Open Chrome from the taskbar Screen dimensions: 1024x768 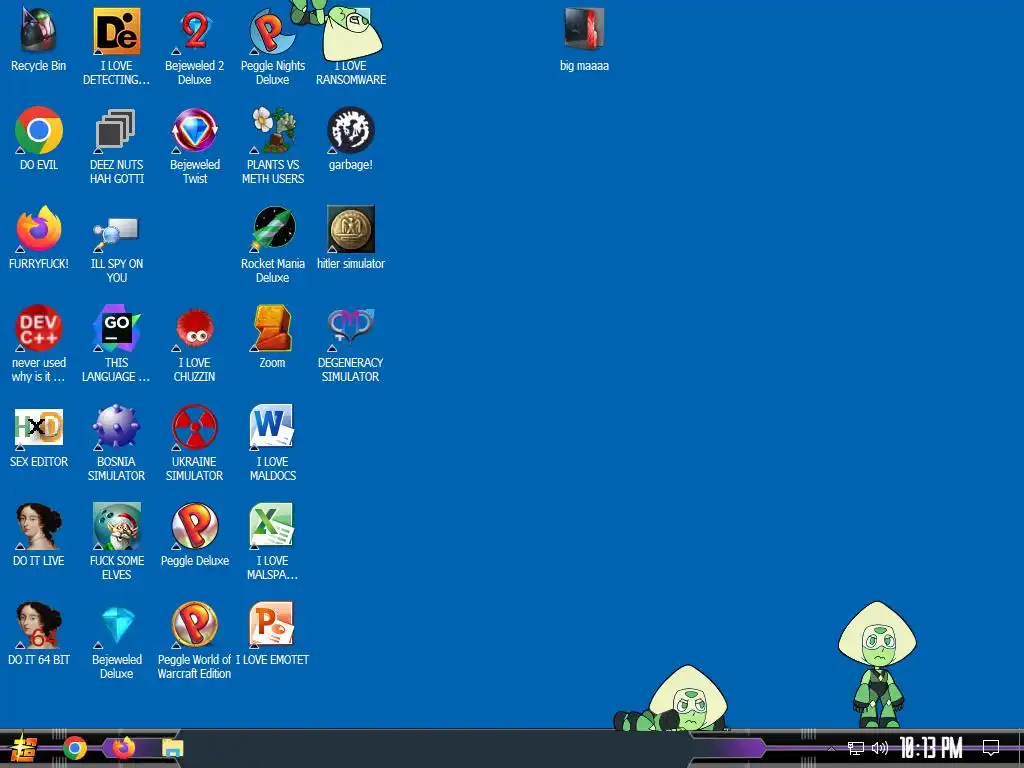pyautogui.click(x=75, y=748)
